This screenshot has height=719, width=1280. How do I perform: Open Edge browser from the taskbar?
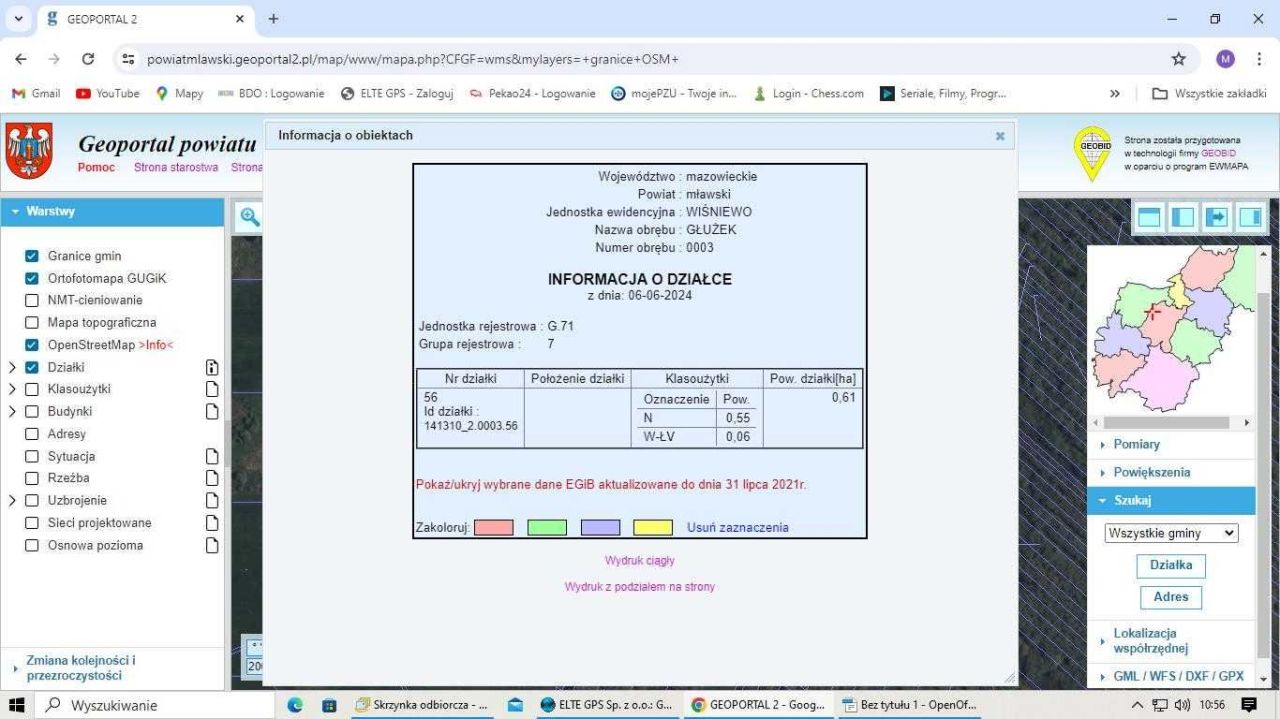pyautogui.click(x=295, y=705)
